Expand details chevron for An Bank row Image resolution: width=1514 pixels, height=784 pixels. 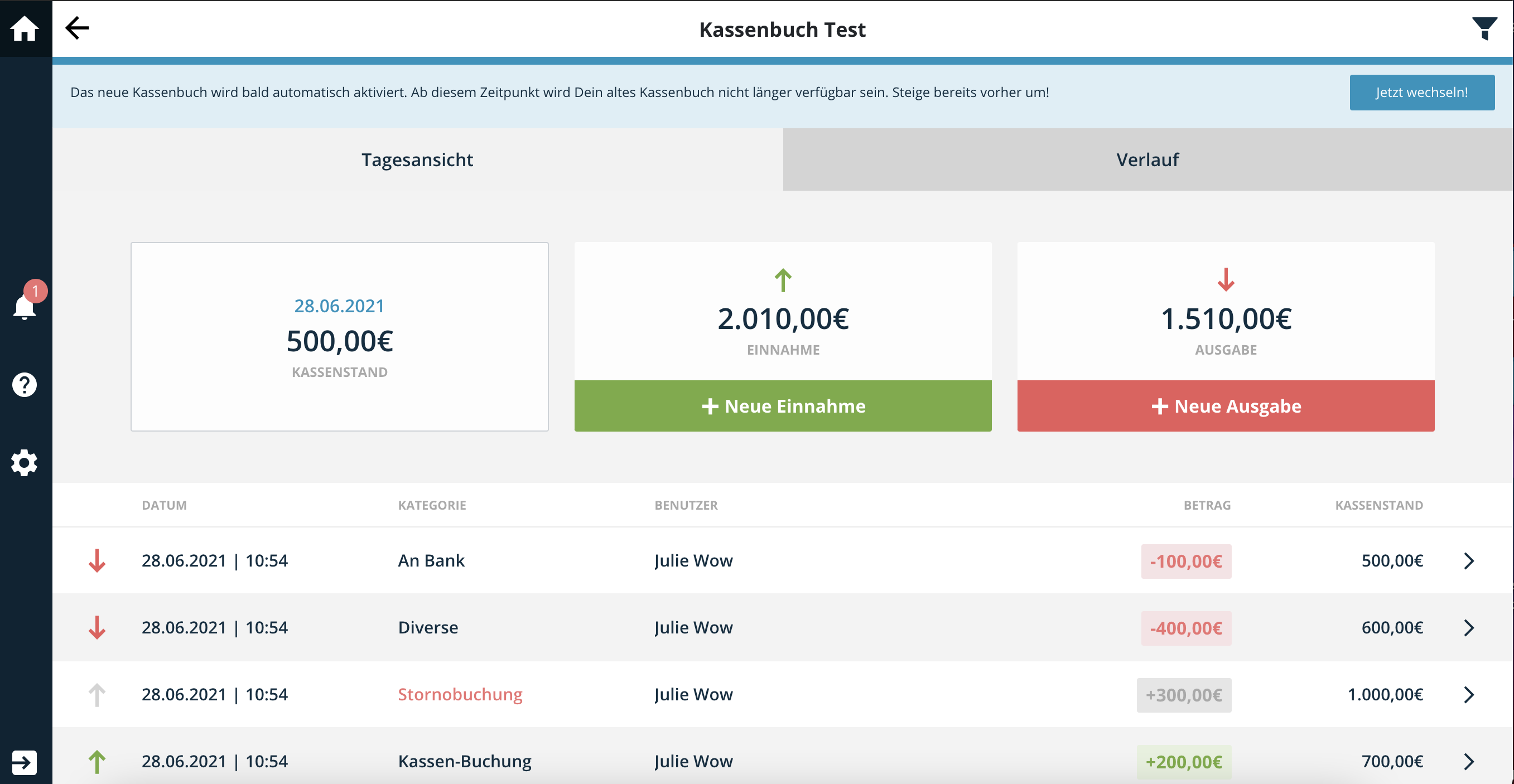pyautogui.click(x=1469, y=561)
